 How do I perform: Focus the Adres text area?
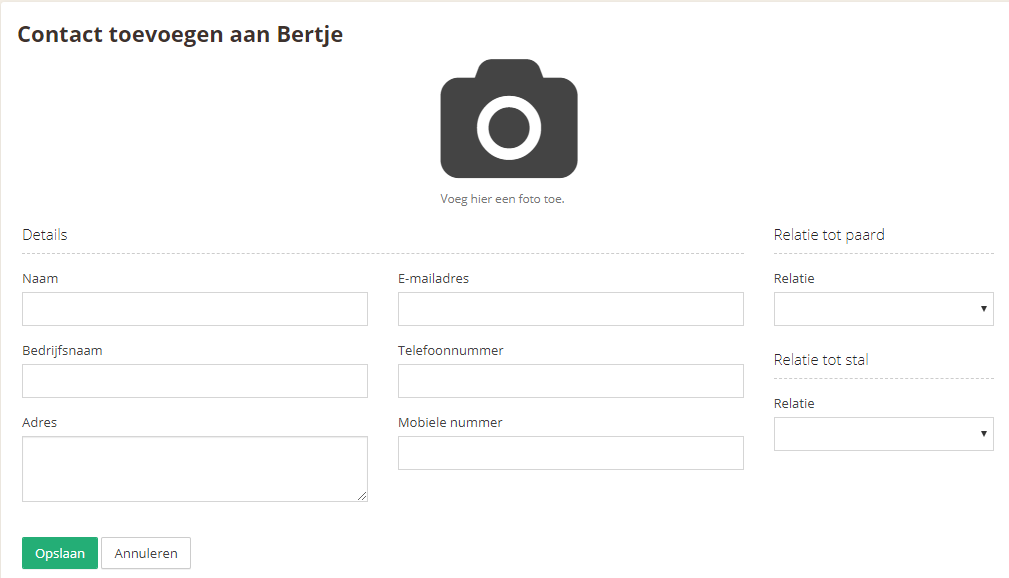[x=195, y=469]
